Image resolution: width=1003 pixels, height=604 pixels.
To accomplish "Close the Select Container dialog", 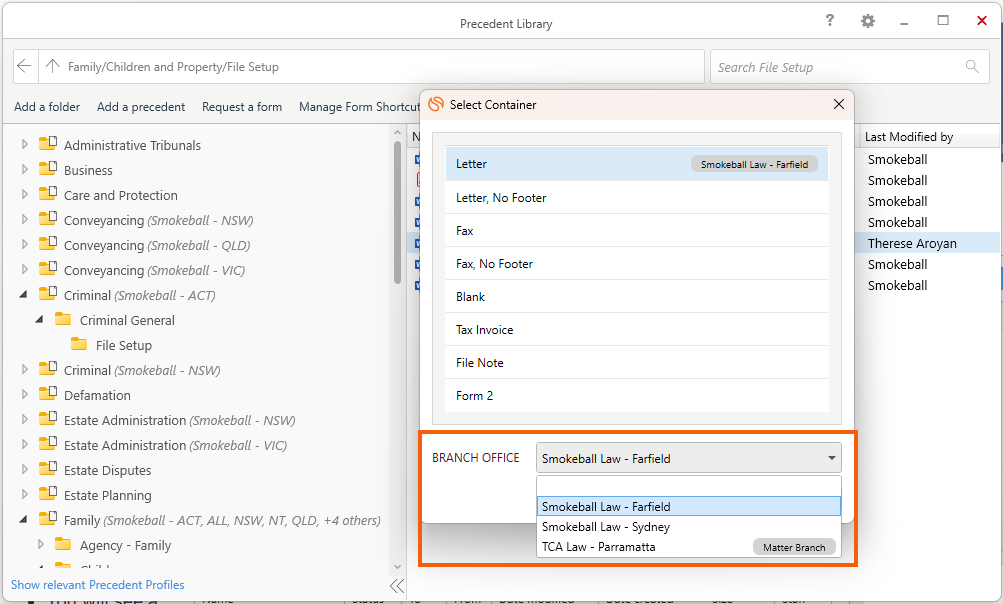I will [x=839, y=104].
